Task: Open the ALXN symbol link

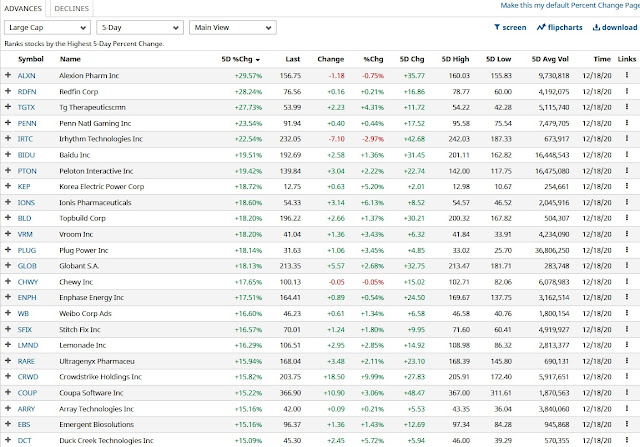Action: 27,76
